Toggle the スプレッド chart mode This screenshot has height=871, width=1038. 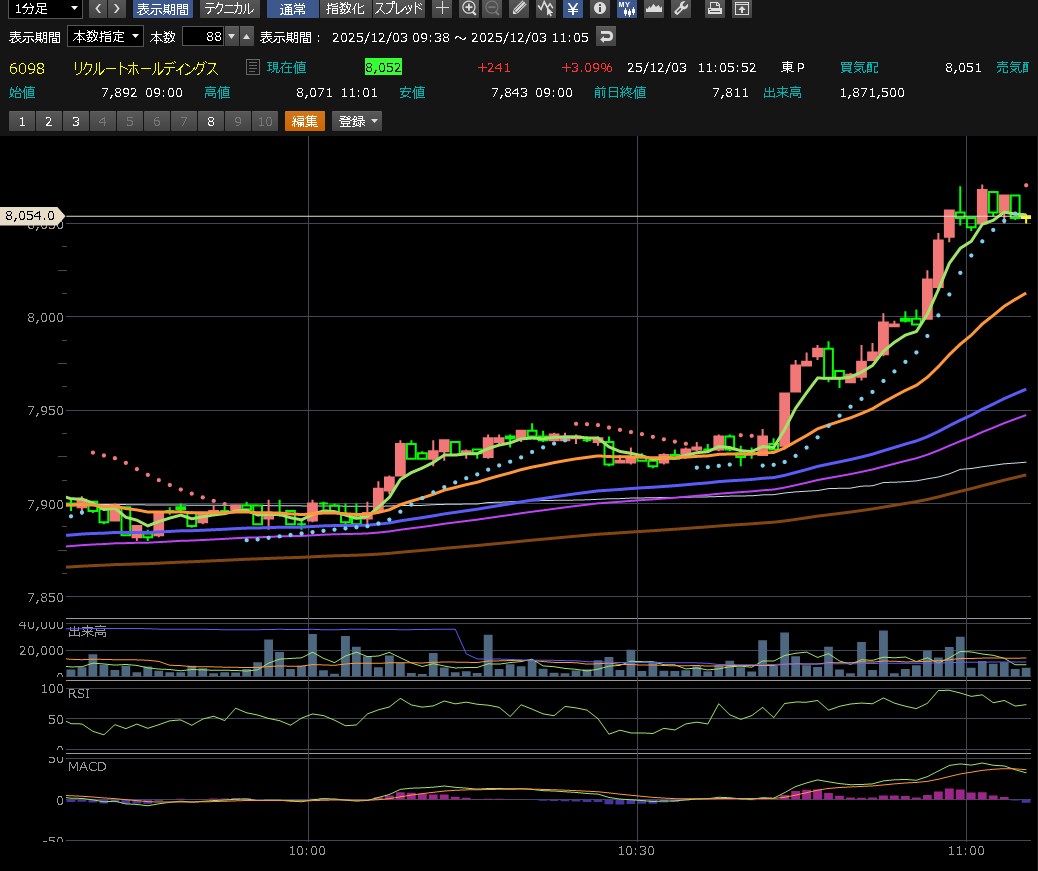(x=398, y=9)
